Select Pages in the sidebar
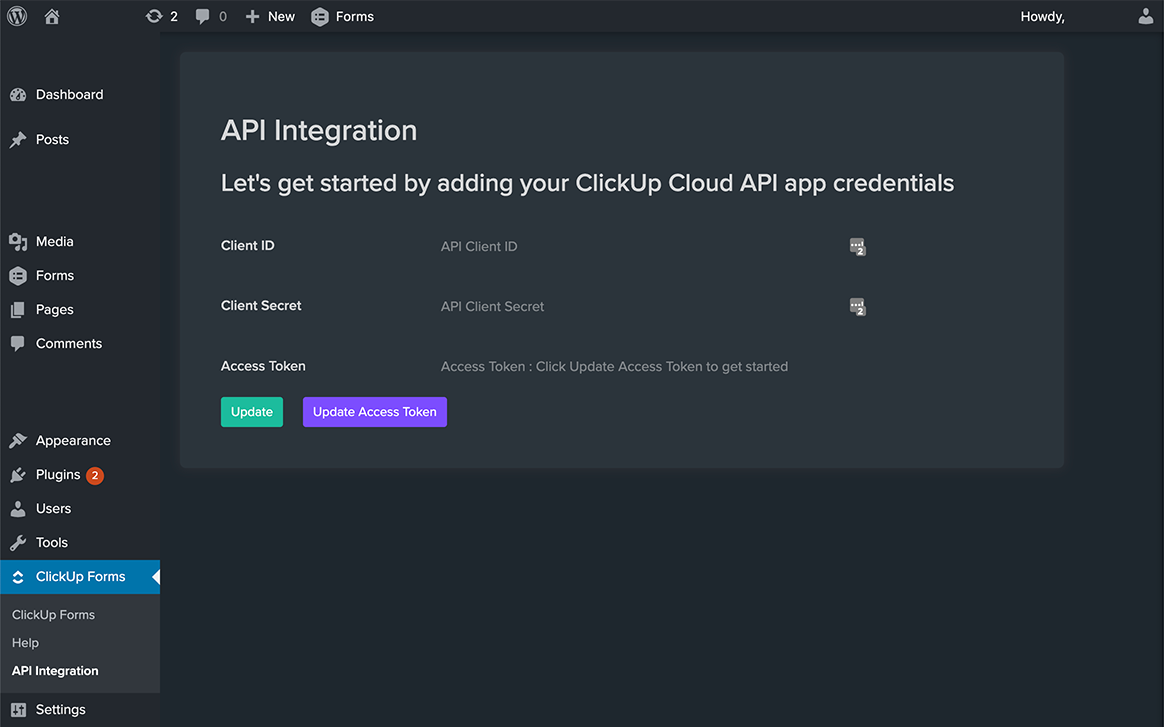The width and height of the screenshot is (1164, 727). 55,310
